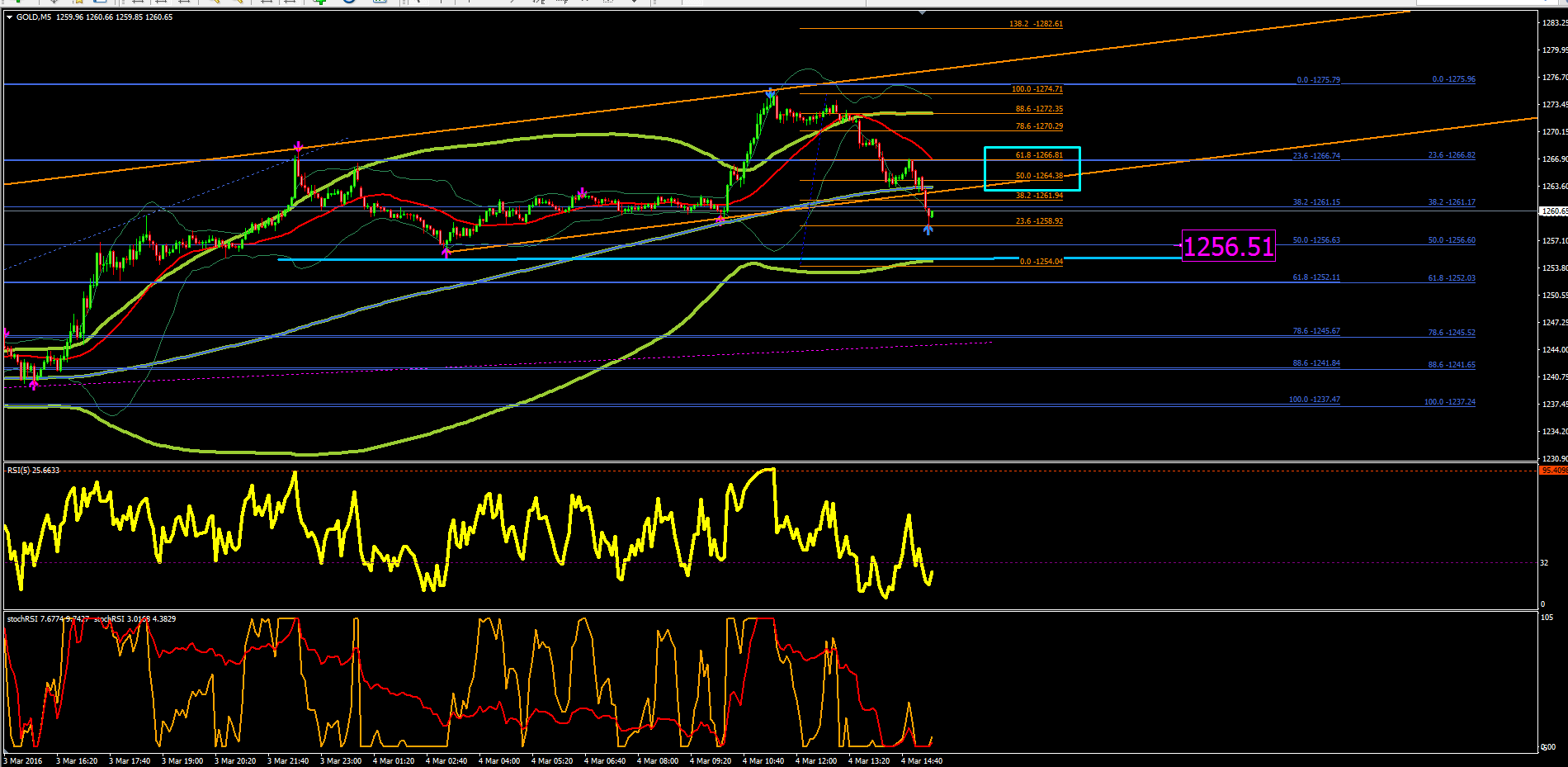Image resolution: width=1568 pixels, height=767 pixels.
Task: Click the magenta 1256.51 price label
Action: pyautogui.click(x=1229, y=246)
